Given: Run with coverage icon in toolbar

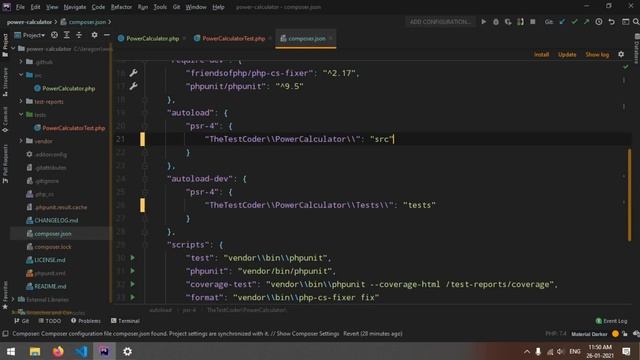Looking at the screenshot, I should pos(508,22).
